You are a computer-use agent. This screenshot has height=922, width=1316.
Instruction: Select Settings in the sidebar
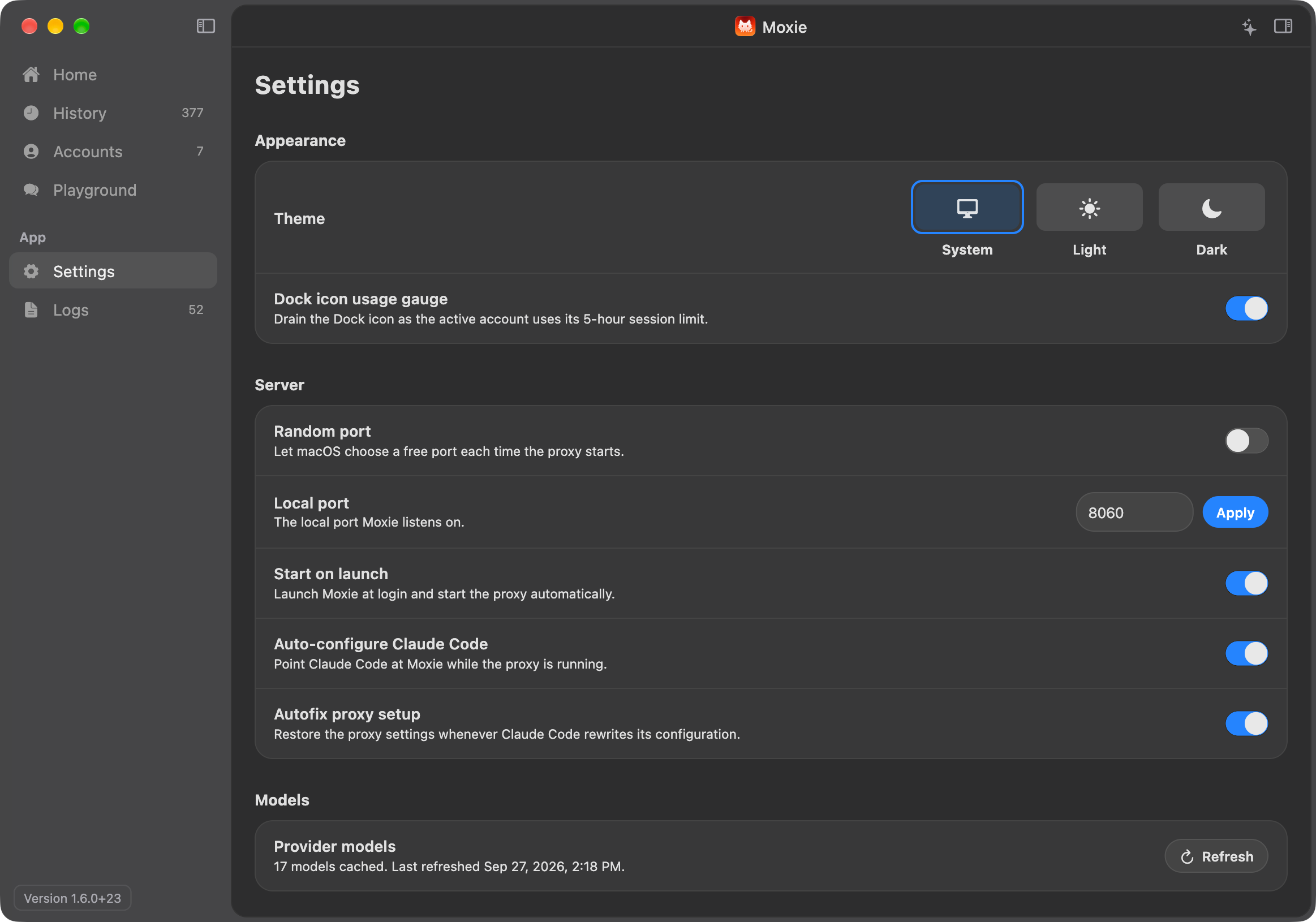113,271
